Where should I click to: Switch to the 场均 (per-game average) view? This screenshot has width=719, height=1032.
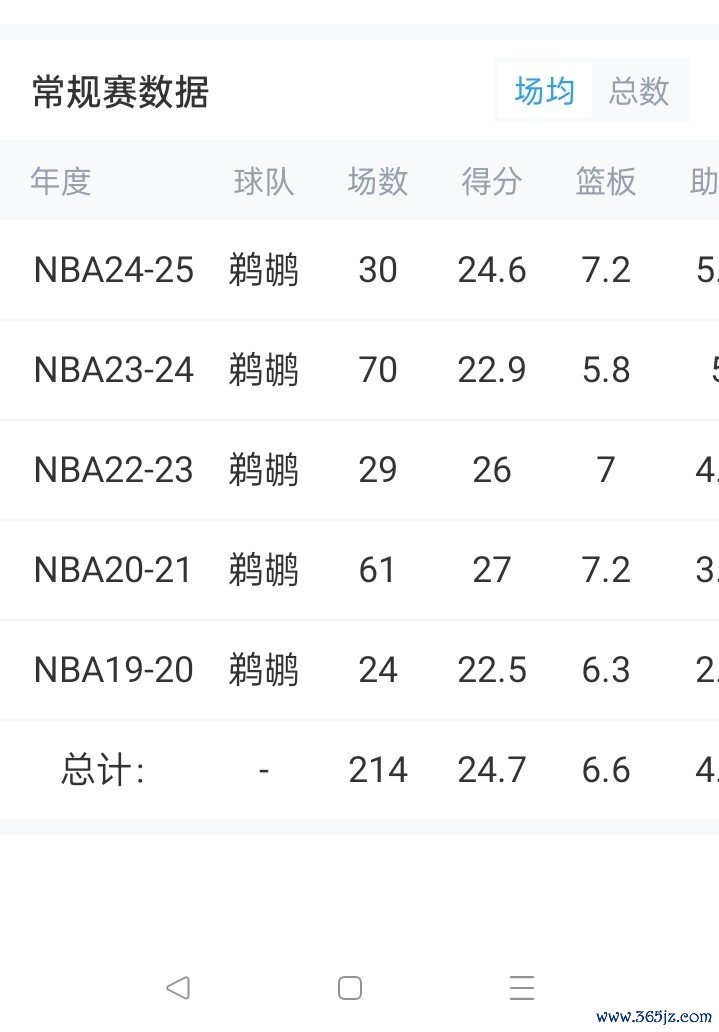[545, 92]
